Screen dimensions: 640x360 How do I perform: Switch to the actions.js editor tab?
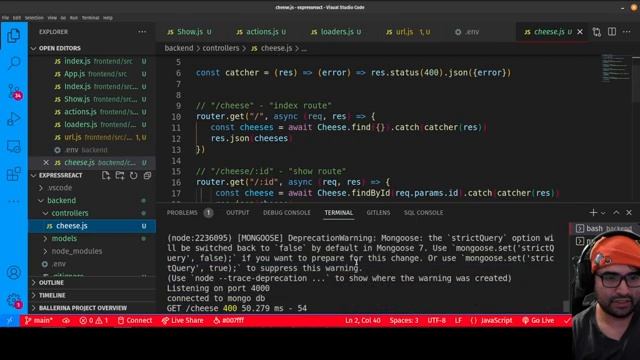click(x=261, y=32)
